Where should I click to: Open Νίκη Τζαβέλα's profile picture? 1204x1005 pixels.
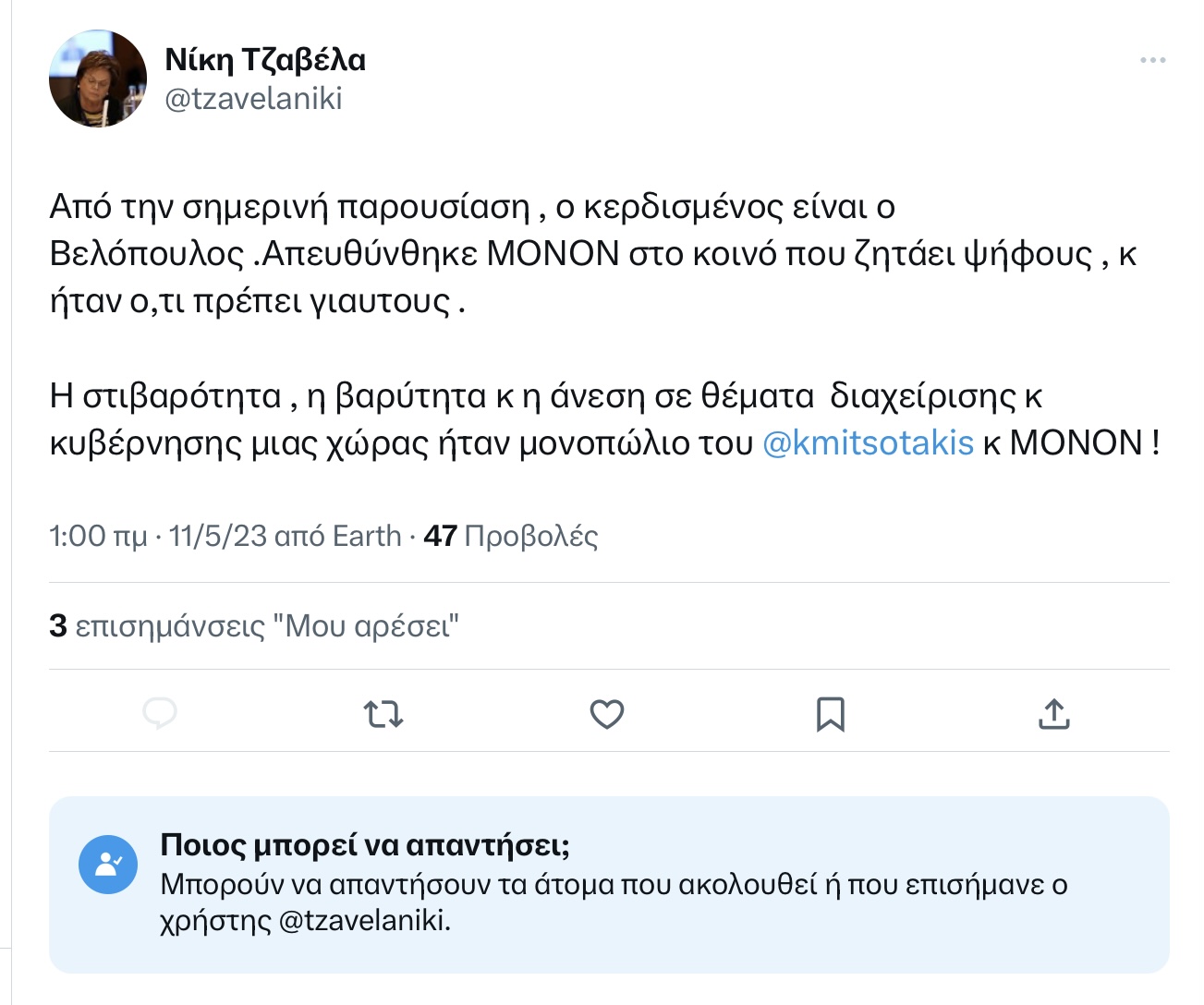tap(98, 79)
